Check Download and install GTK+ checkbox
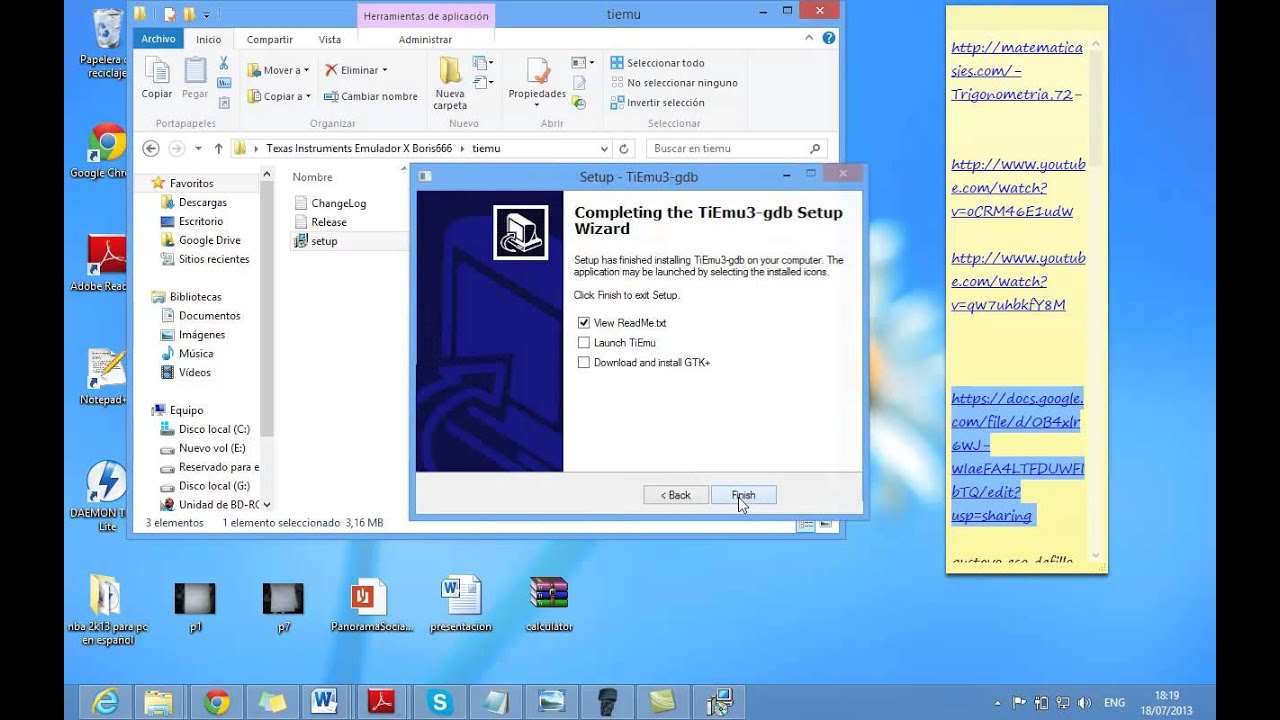Viewport: 1280px width, 720px height. click(x=584, y=363)
